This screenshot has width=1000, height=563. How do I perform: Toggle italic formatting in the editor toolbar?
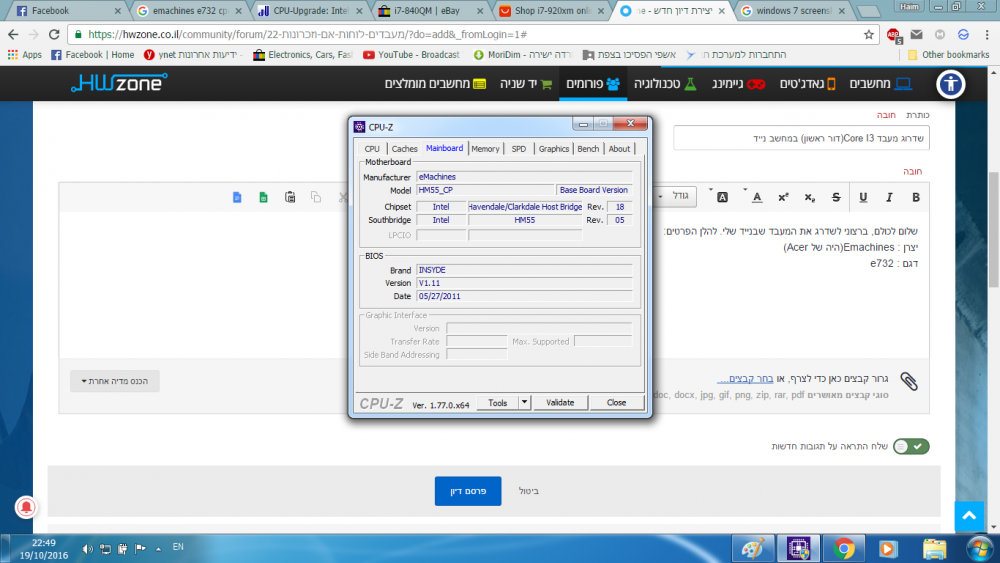889,197
